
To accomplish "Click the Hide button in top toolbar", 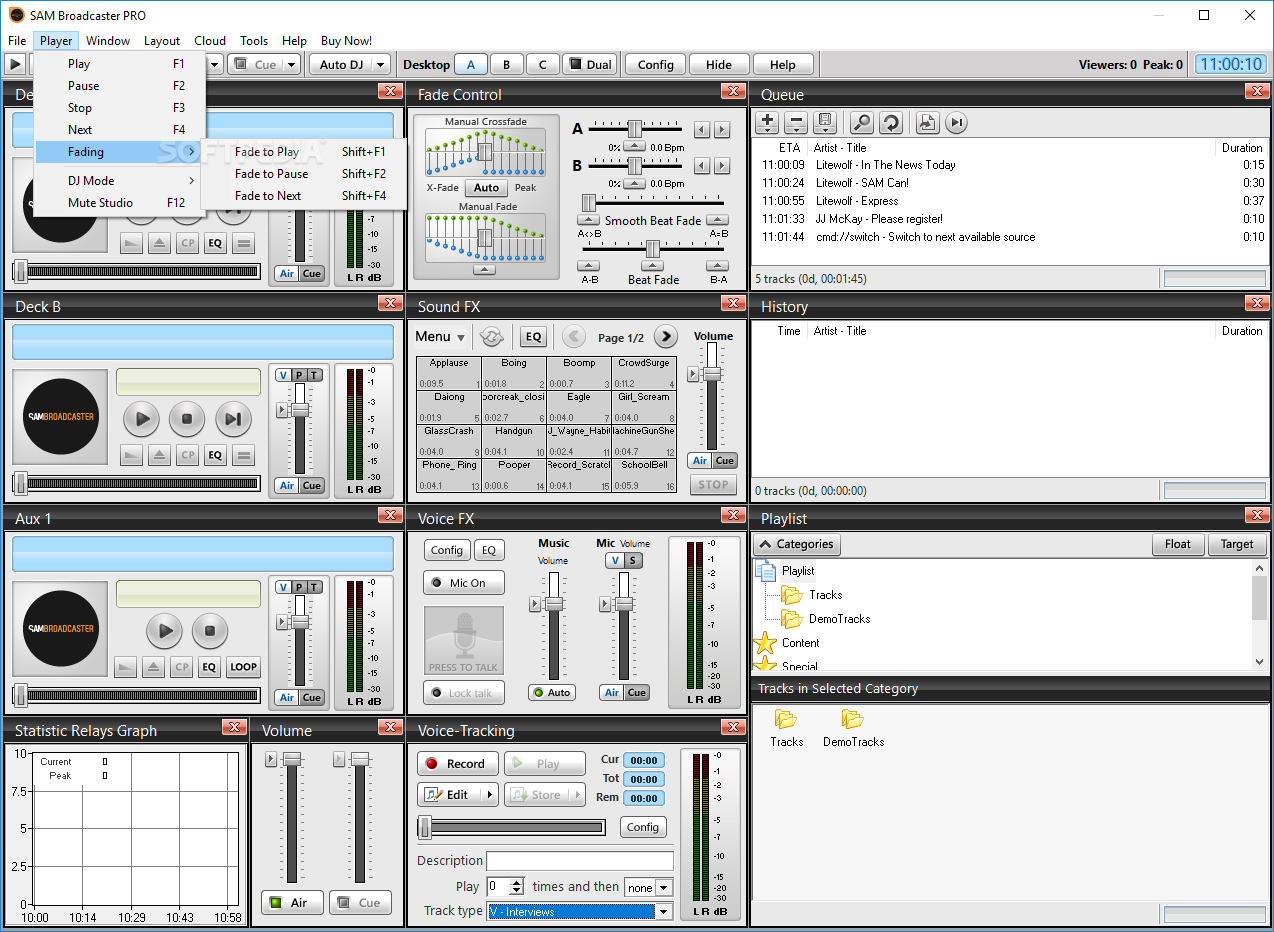I will pos(719,64).
